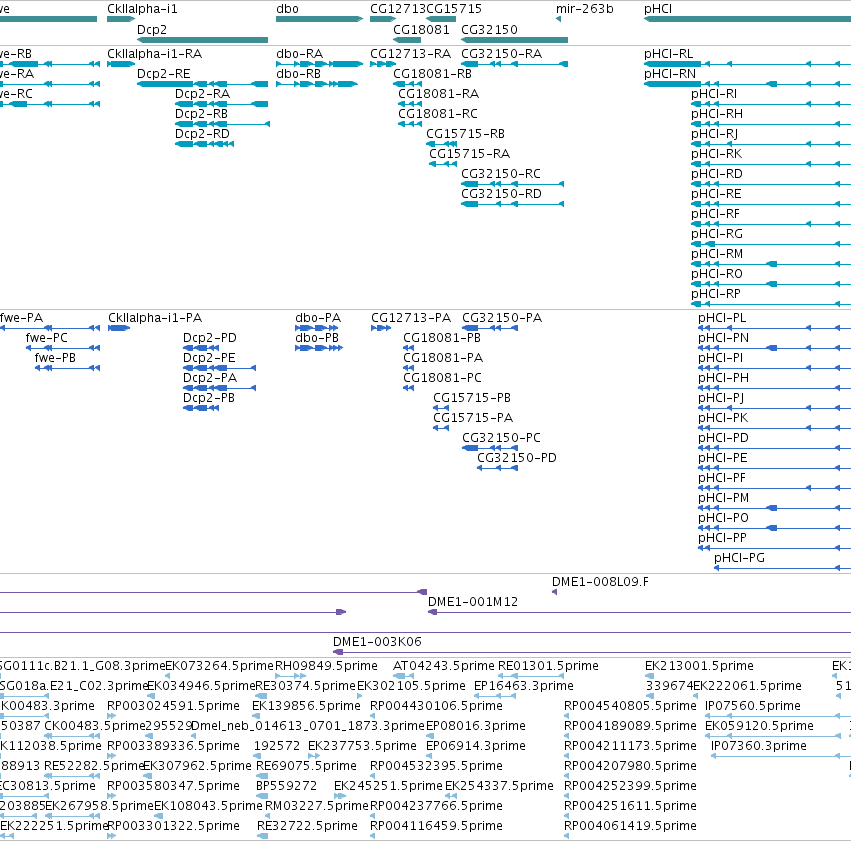
Task: Select transcript CG32150-RC label
Action: point(500,174)
